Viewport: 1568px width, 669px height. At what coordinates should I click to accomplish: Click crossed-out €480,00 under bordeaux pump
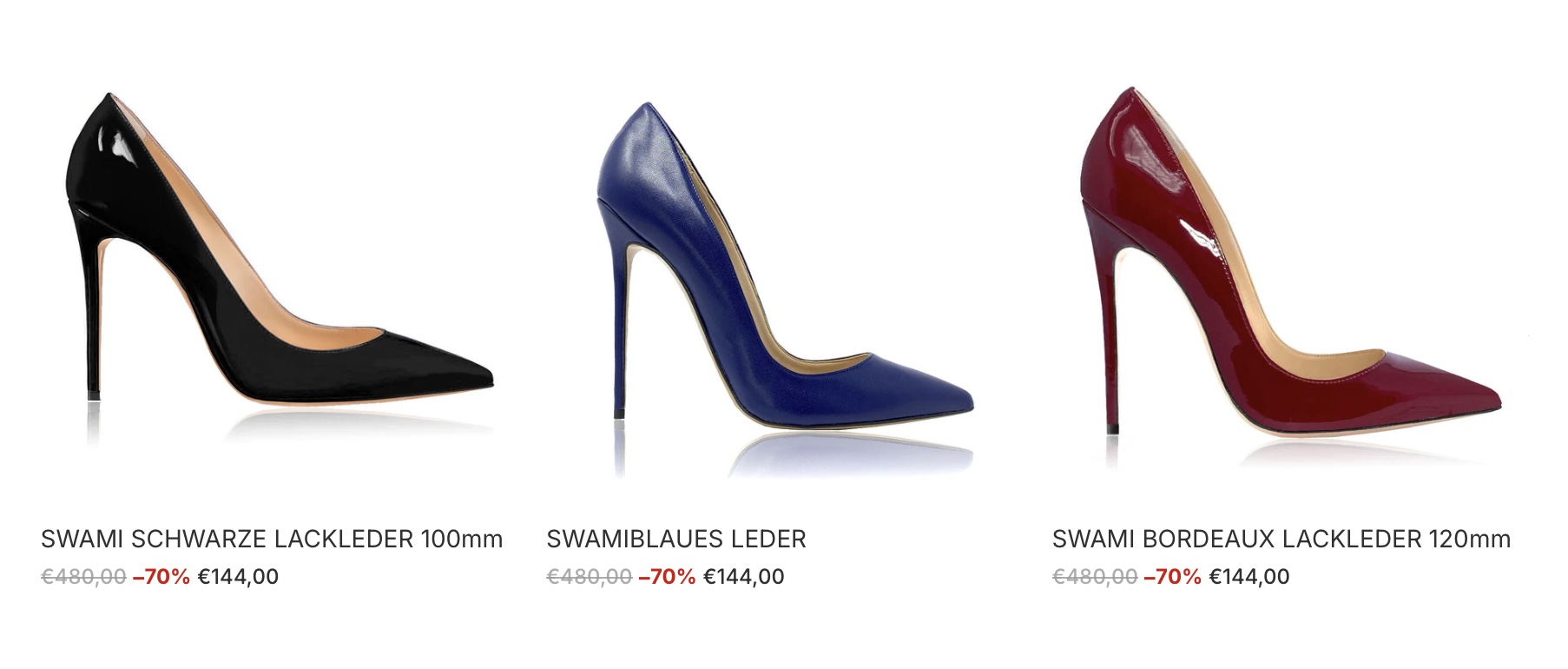1095,576
